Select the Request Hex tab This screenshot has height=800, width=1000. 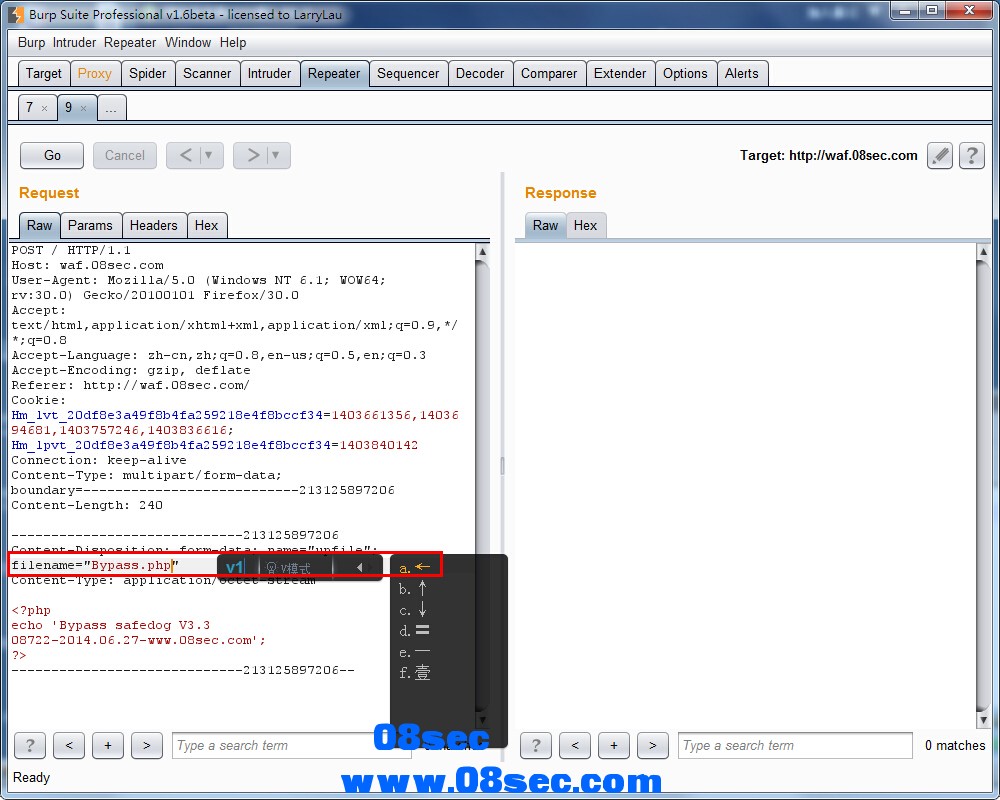[206, 225]
